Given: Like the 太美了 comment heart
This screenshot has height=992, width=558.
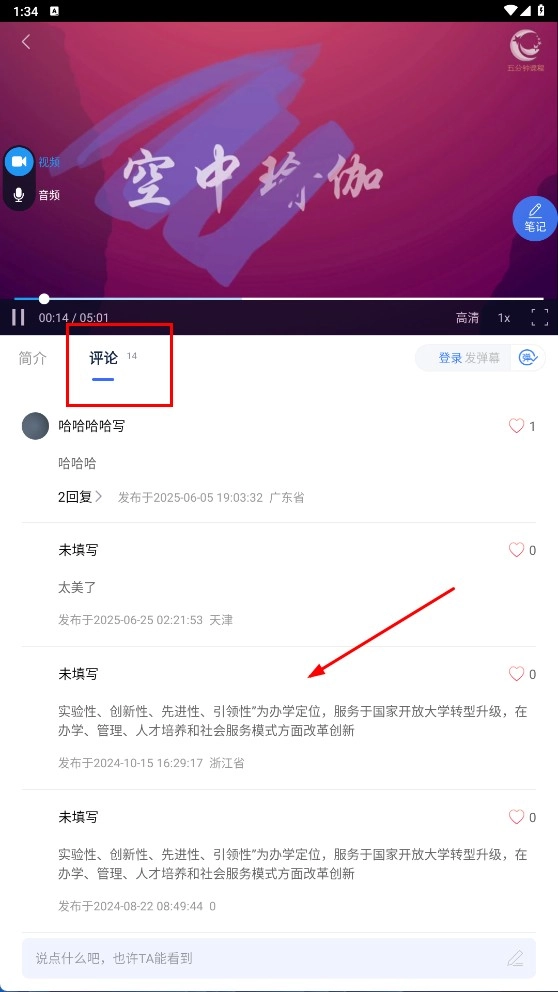Looking at the screenshot, I should click(516, 550).
